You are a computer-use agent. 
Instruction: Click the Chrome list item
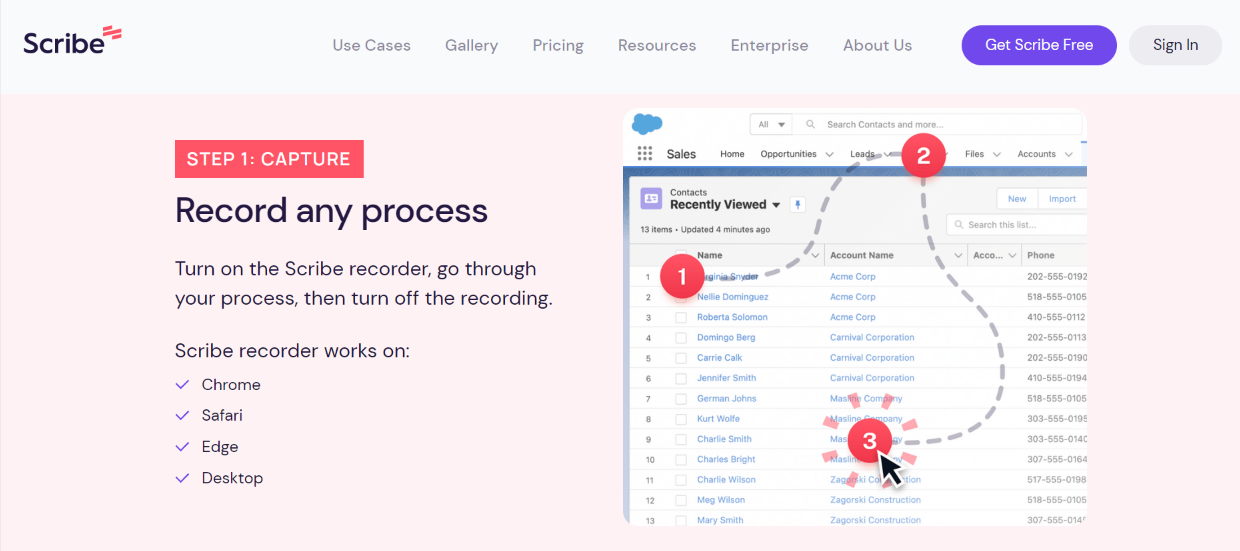[x=231, y=385]
